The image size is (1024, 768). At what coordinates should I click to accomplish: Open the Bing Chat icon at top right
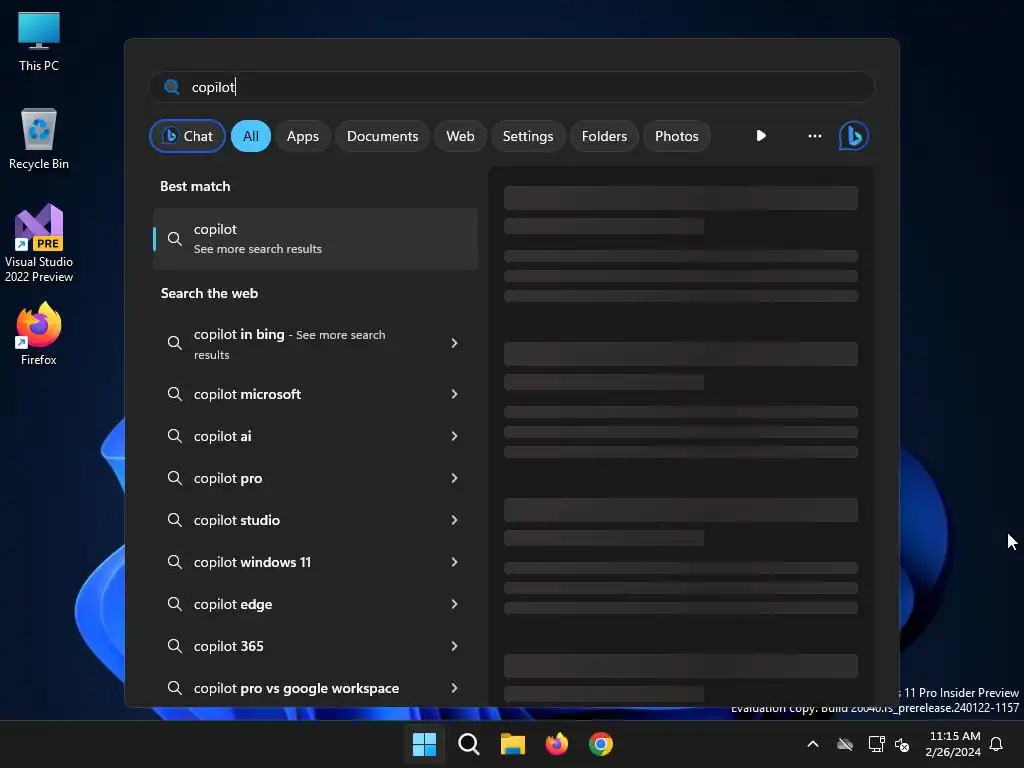tap(853, 136)
